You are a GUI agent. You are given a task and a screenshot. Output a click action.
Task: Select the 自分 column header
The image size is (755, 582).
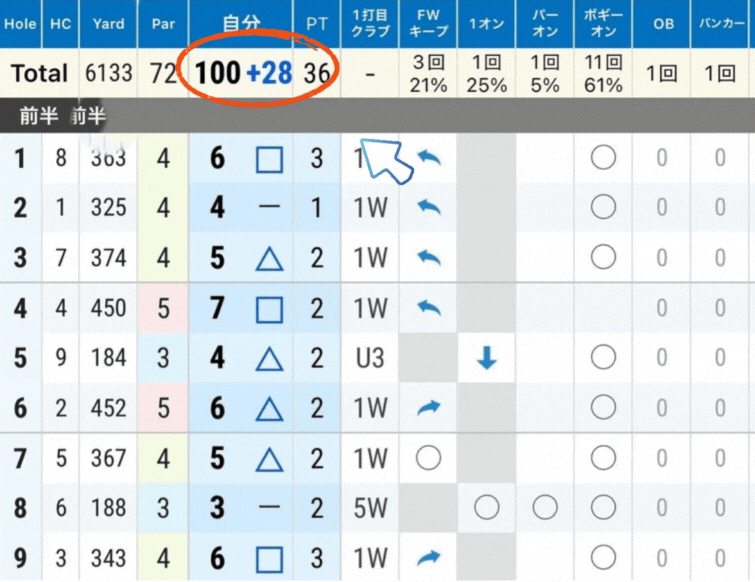pos(241,23)
